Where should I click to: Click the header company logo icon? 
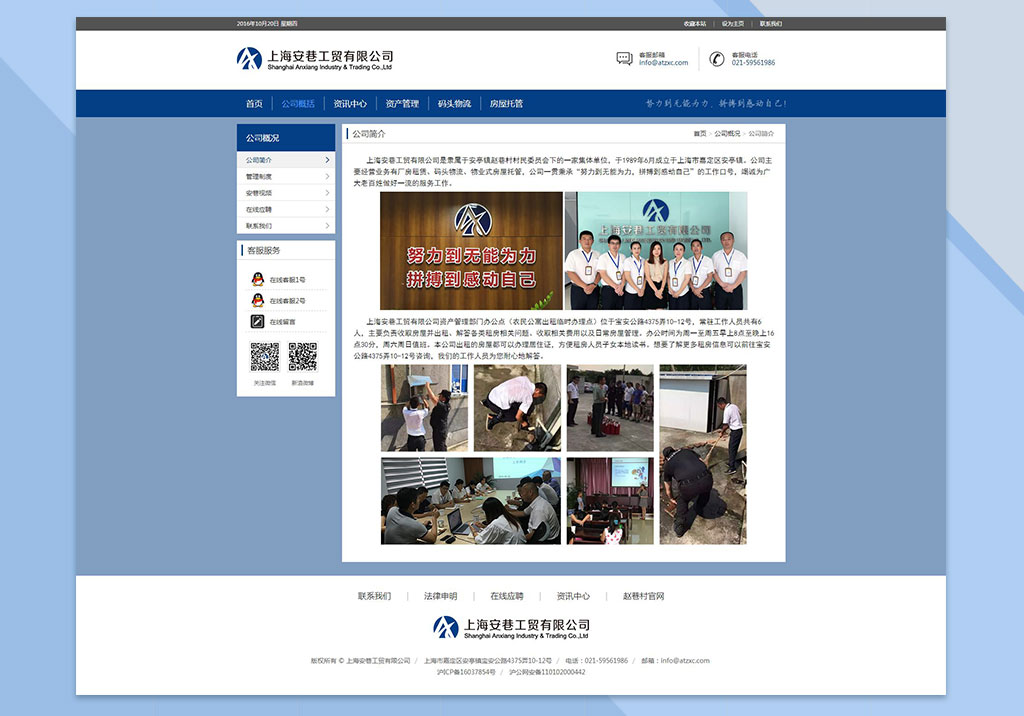249,59
